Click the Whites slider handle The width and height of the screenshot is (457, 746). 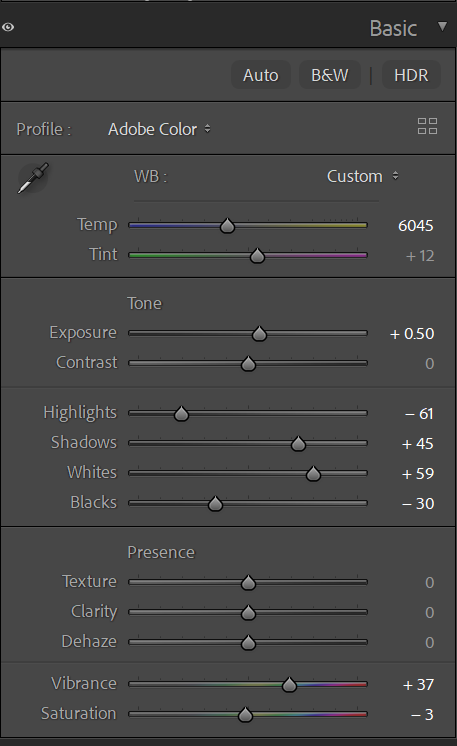pyautogui.click(x=313, y=473)
